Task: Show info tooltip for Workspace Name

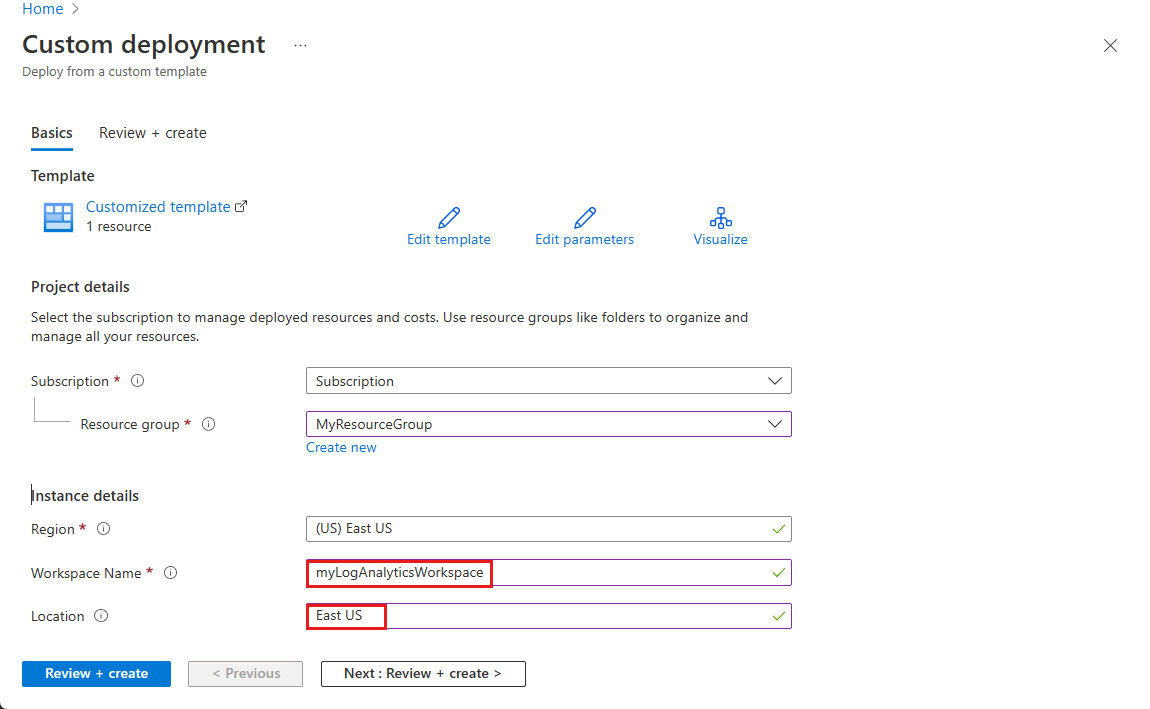Action: (x=170, y=573)
